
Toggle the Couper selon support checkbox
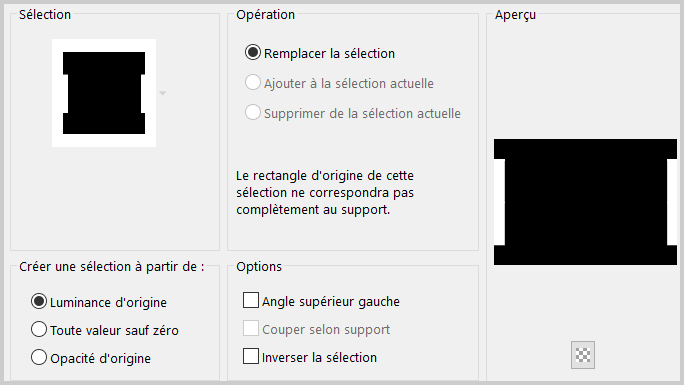coord(251,328)
